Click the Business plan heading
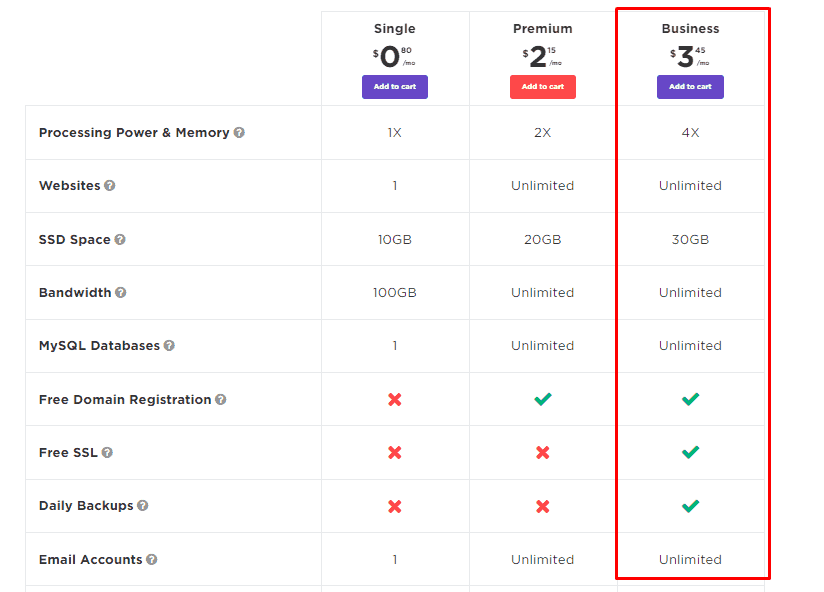824x592 pixels. pos(690,28)
